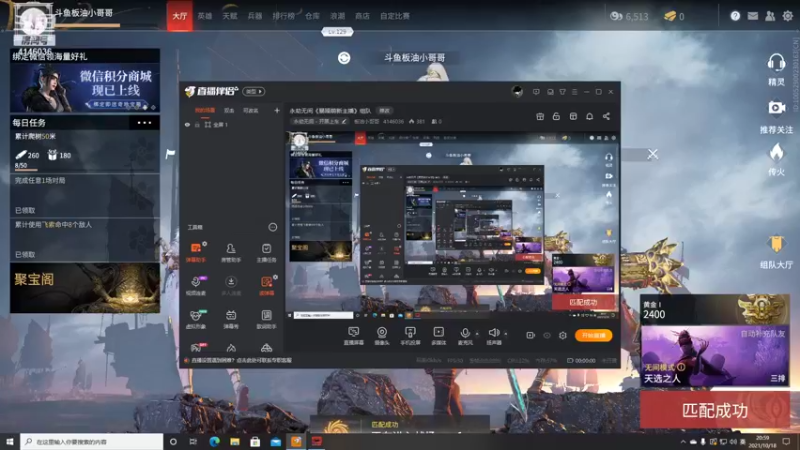Open the 弹幕助手 tool in the toolbox

click(196, 252)
